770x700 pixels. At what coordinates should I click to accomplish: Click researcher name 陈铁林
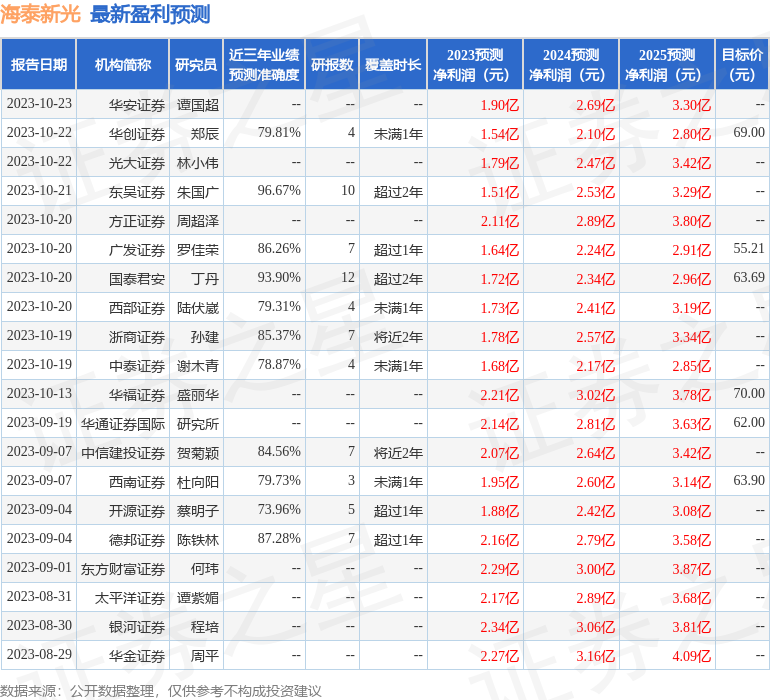tap(197, 540)
